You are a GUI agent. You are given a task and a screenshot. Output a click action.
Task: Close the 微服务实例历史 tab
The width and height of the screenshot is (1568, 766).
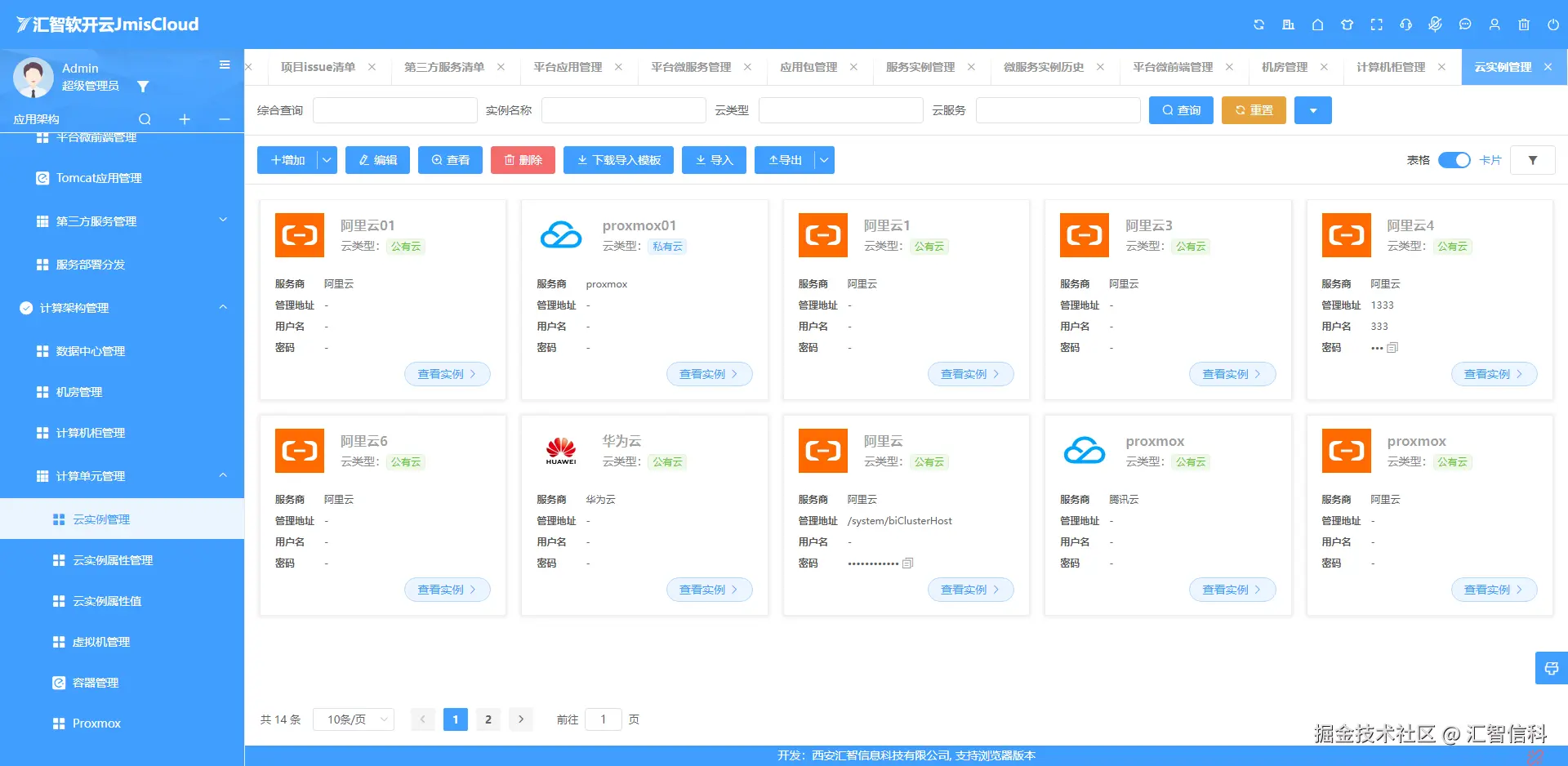click(1100, 67)
